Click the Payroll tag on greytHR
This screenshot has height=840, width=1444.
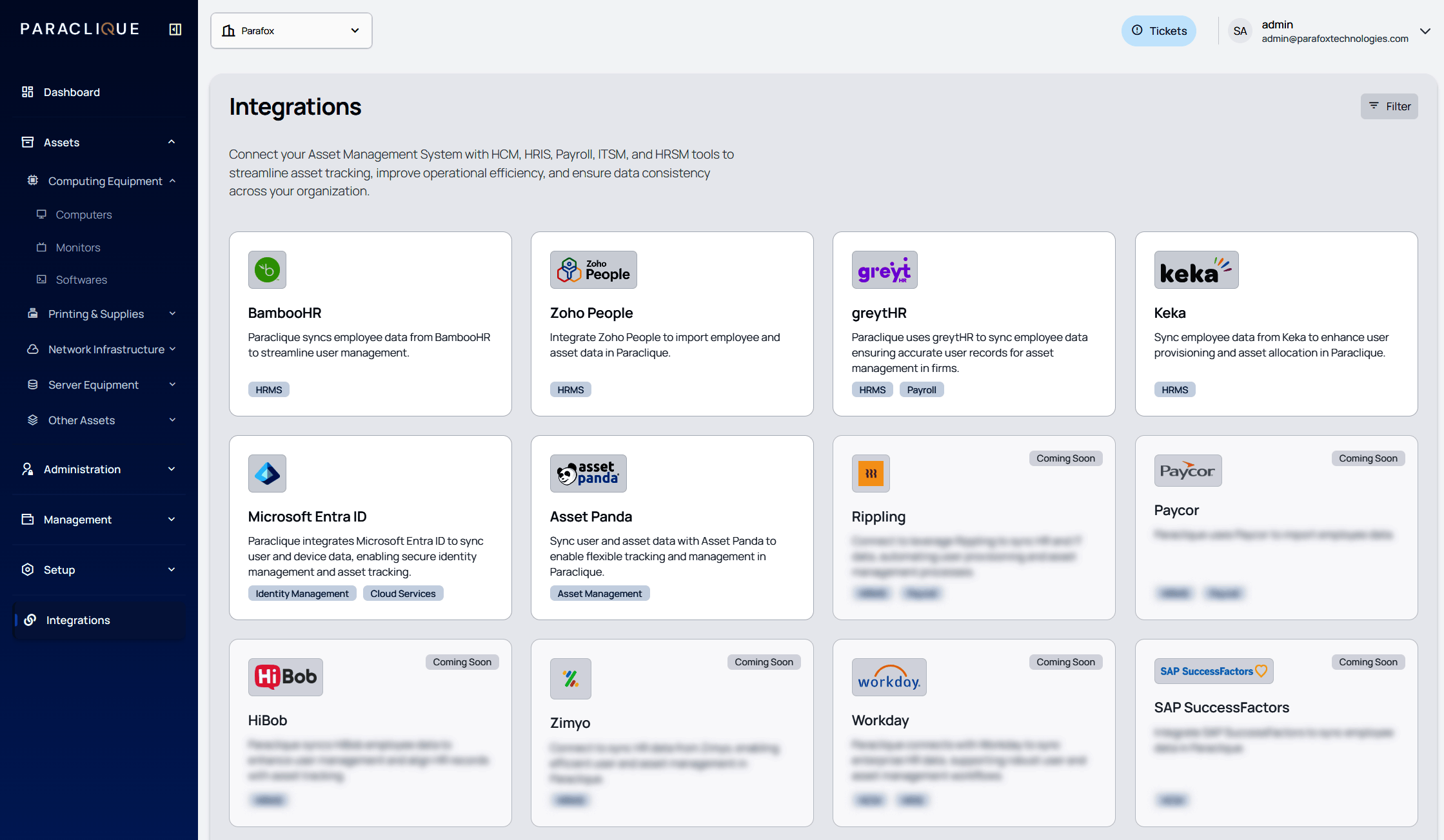pos(921,390)
